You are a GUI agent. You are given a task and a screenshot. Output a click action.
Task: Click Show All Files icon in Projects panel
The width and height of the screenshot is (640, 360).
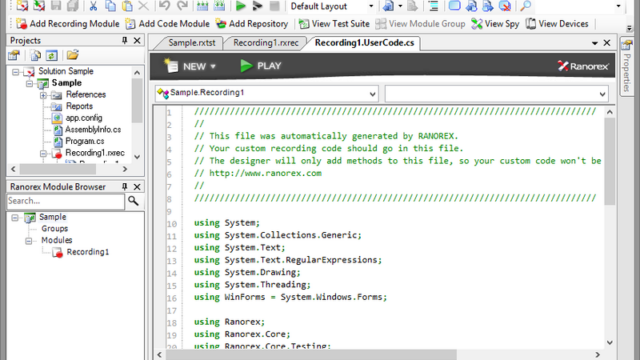[36, 55]
